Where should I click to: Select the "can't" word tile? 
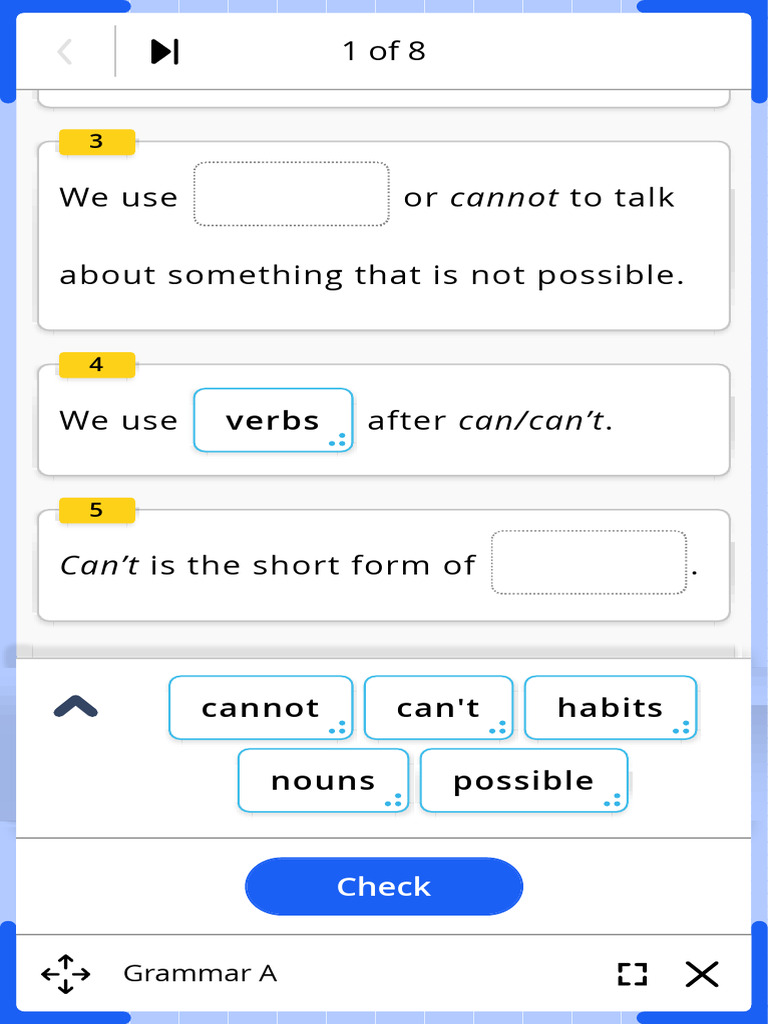[438, 708]
